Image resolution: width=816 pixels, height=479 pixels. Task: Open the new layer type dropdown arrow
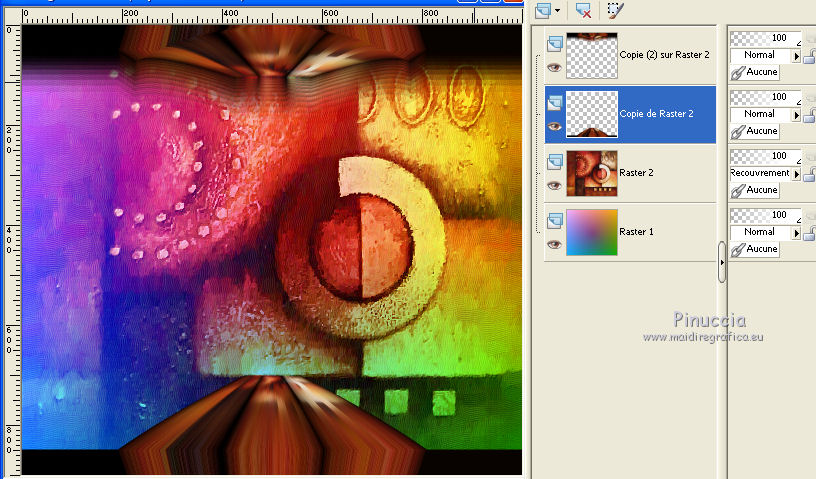click(557, 10)
